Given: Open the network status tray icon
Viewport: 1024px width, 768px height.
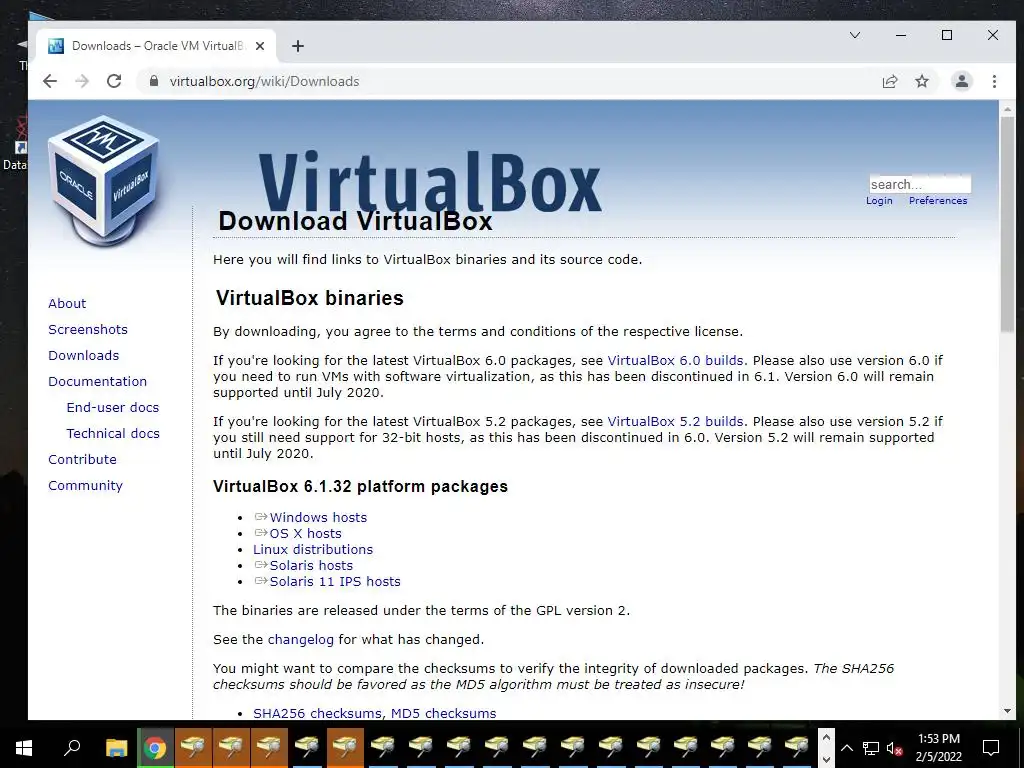Looking at the screenshot, I should coord(871,748).
